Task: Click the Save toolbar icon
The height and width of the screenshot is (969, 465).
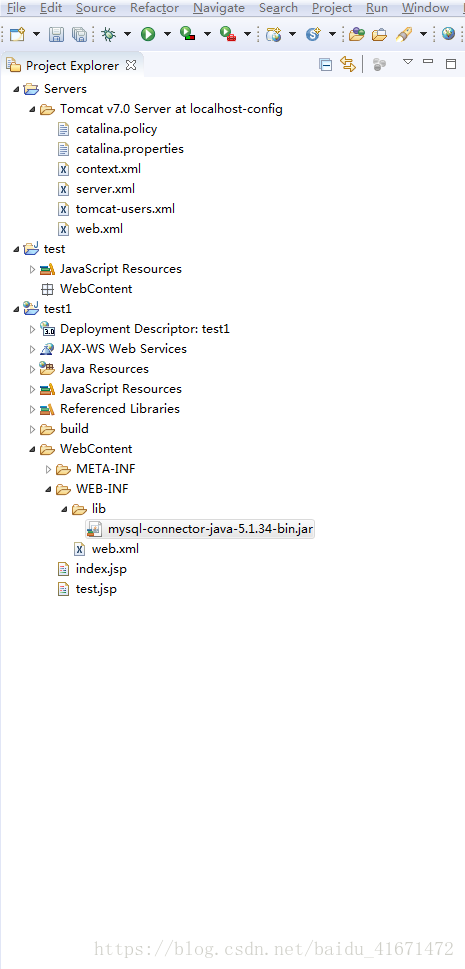Action: click(x=56, y=34)
